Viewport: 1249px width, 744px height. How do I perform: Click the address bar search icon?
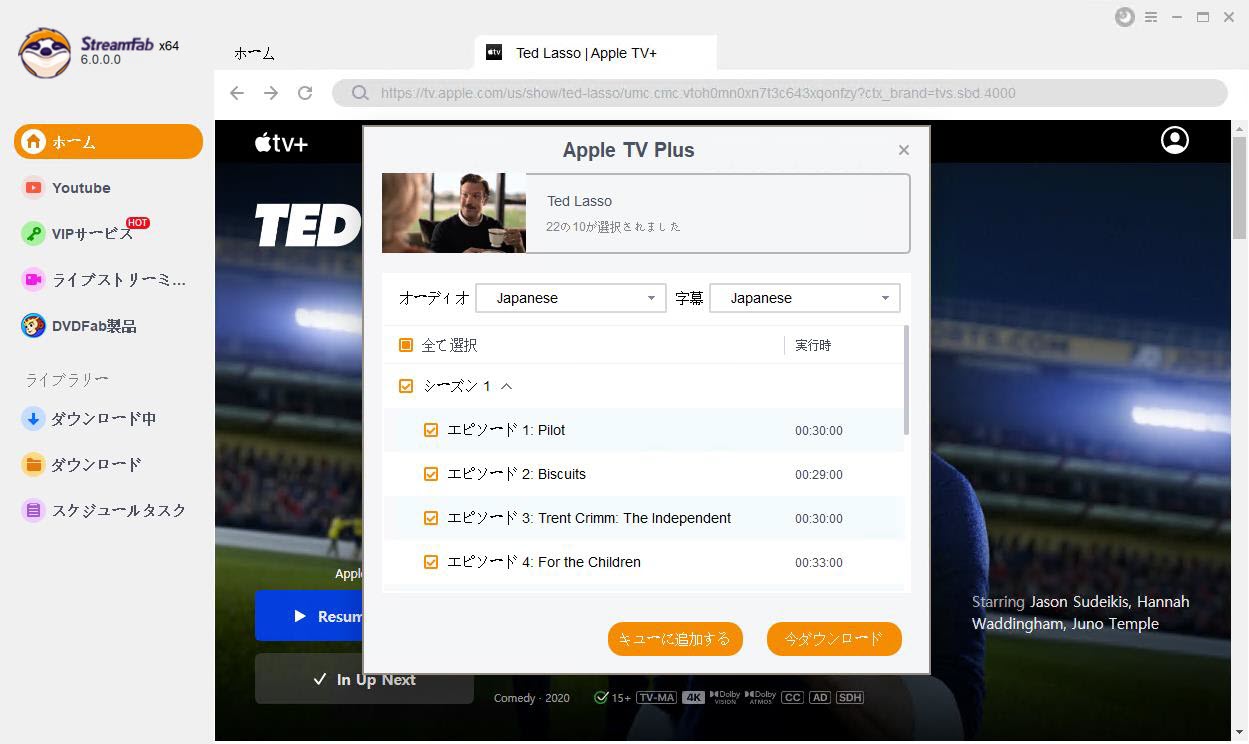360,93
